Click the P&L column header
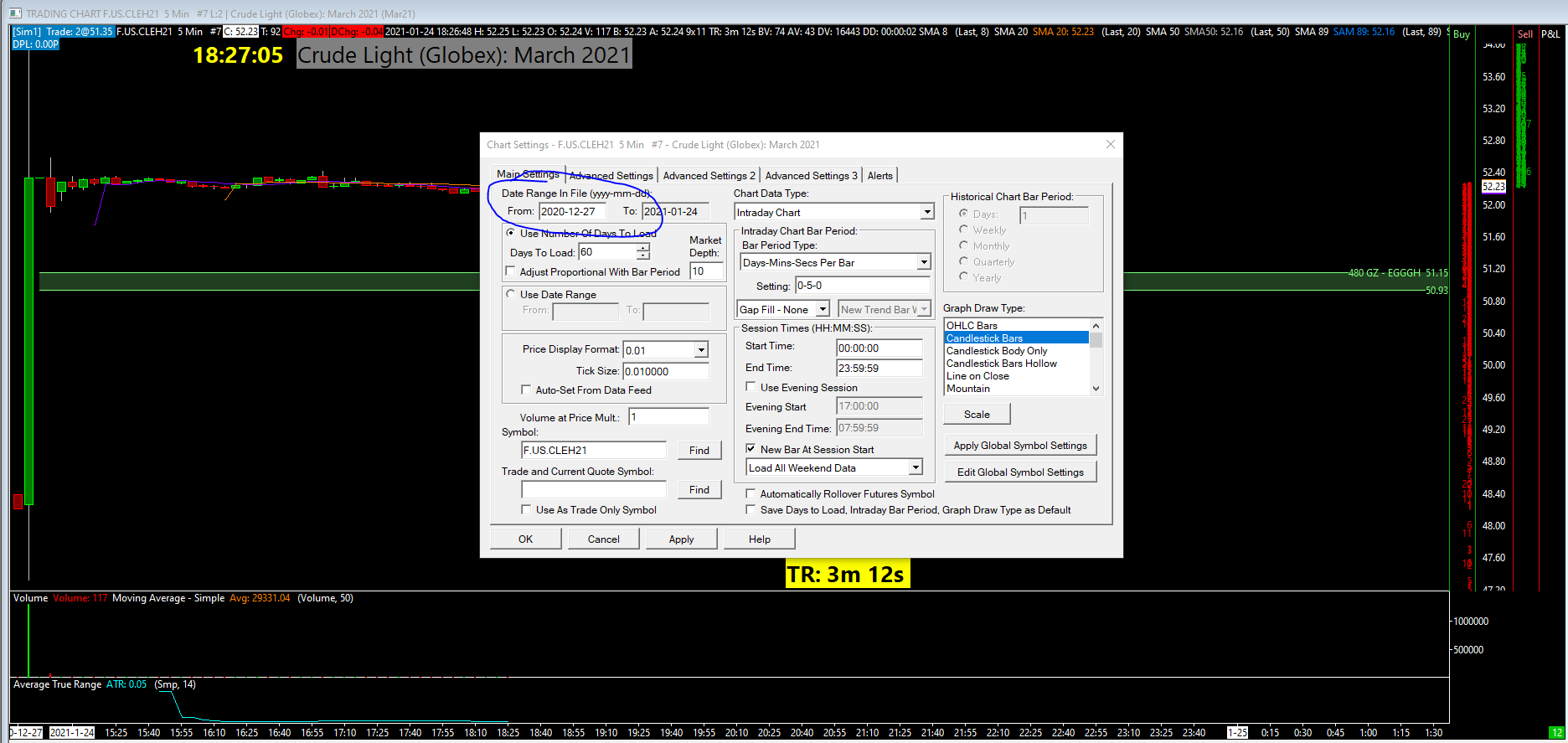The height and width of the screenshot is (743, 1568). tap(1550, 34)
